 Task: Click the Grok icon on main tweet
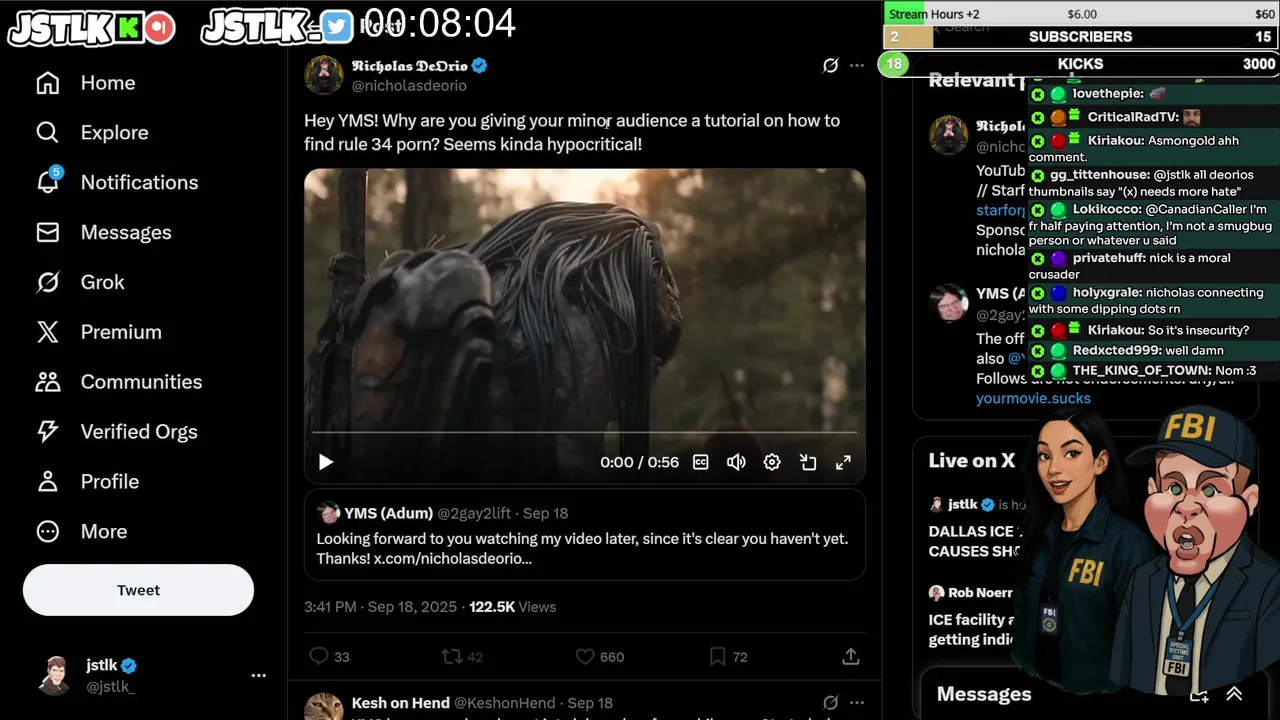[830, 66]
